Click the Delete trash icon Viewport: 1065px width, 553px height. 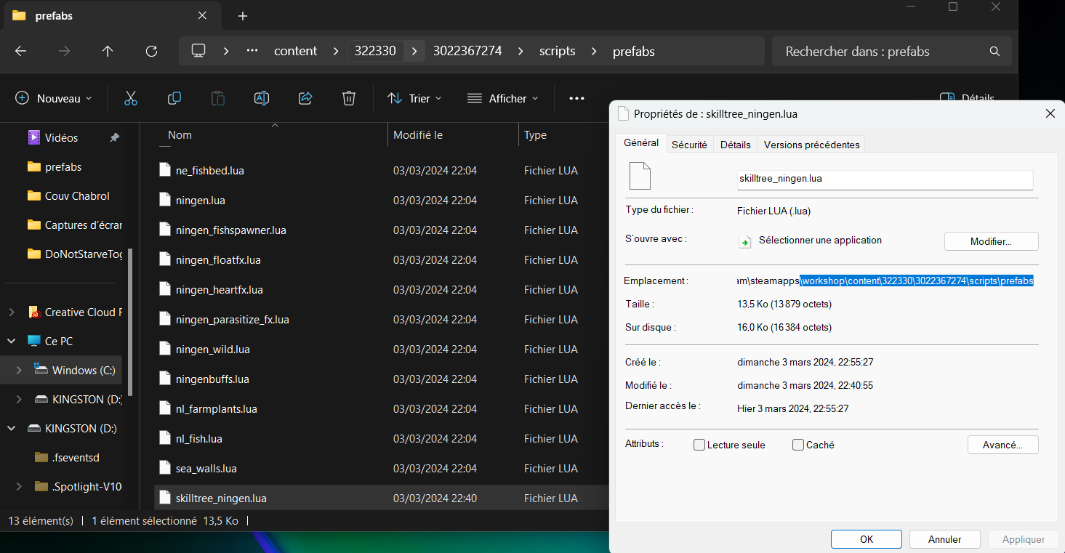click(x=348, y=98)
